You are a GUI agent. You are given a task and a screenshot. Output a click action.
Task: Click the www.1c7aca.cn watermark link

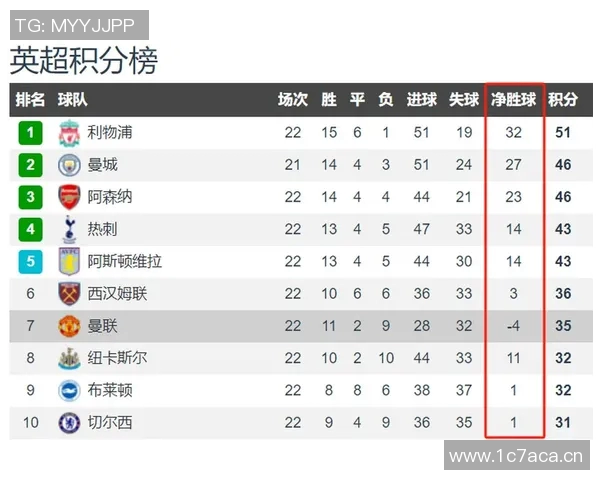pos(516,457)
